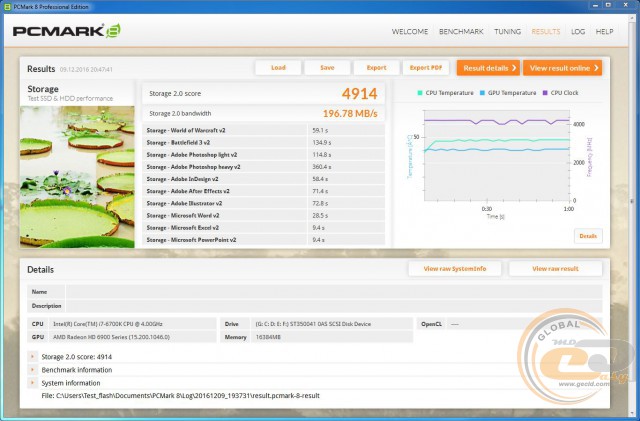Select Storage - Adobe Illustrator v2 row

point(263,203)
